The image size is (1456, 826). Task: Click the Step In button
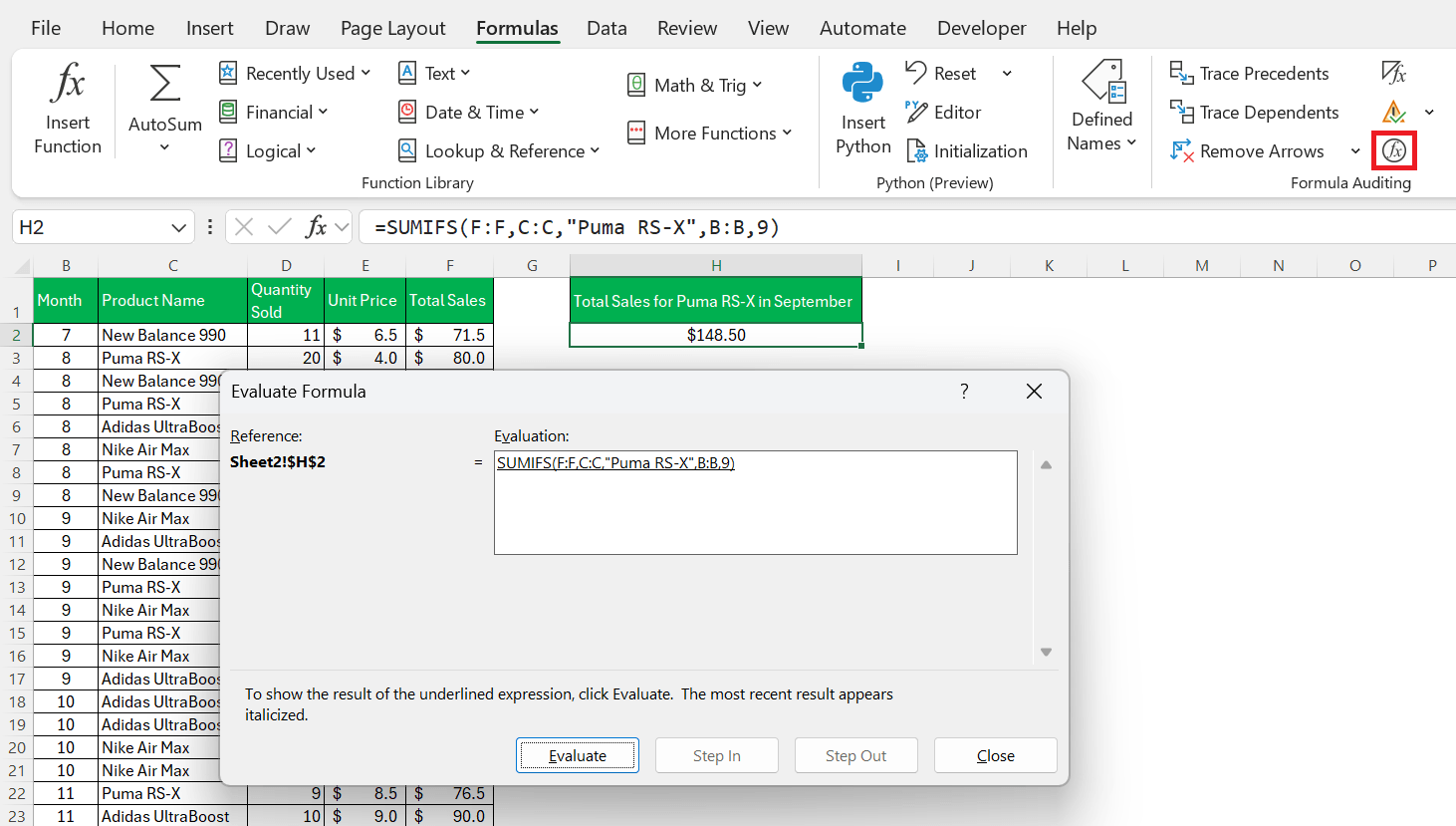click(717, 755)
